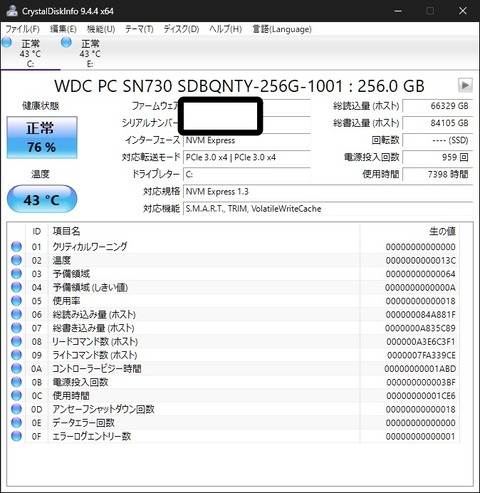Click status orb for データエラー回数 row
The height and width of the screenshot is (493, 480).
(16, 422)
